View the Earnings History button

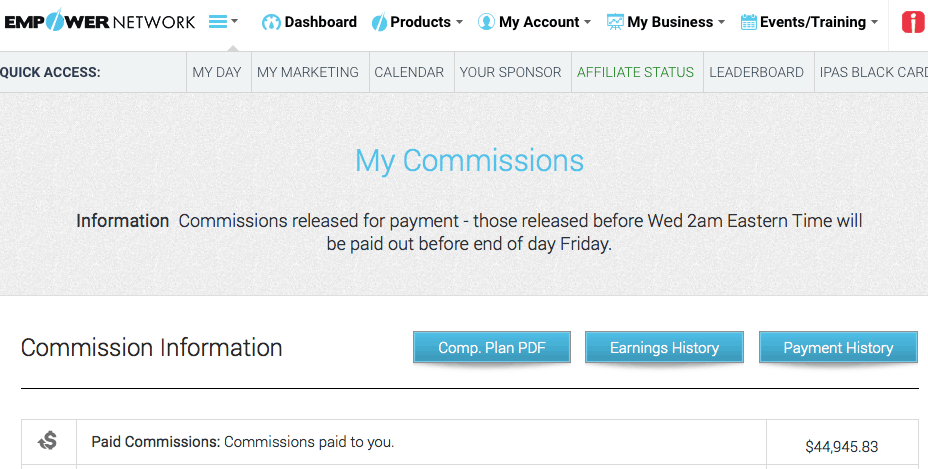(664, 348)
